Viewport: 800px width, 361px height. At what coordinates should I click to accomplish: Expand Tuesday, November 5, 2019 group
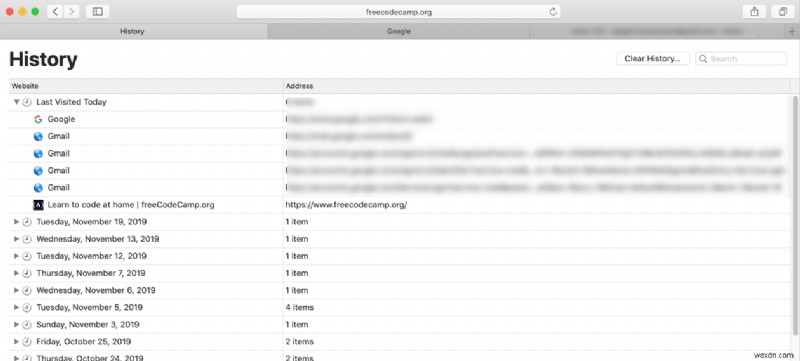(16, 307)
